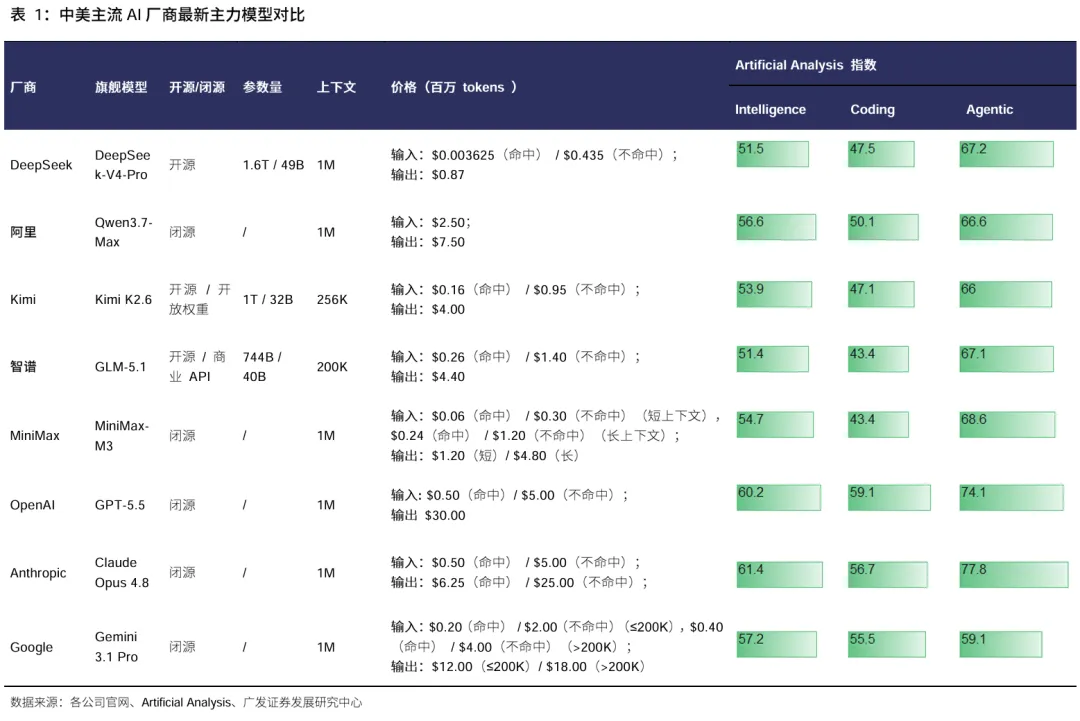Click the 'Agentic' sub-header
This screenshot has width=1080, height=721.
pyautogui.click(x=989, y=109)
